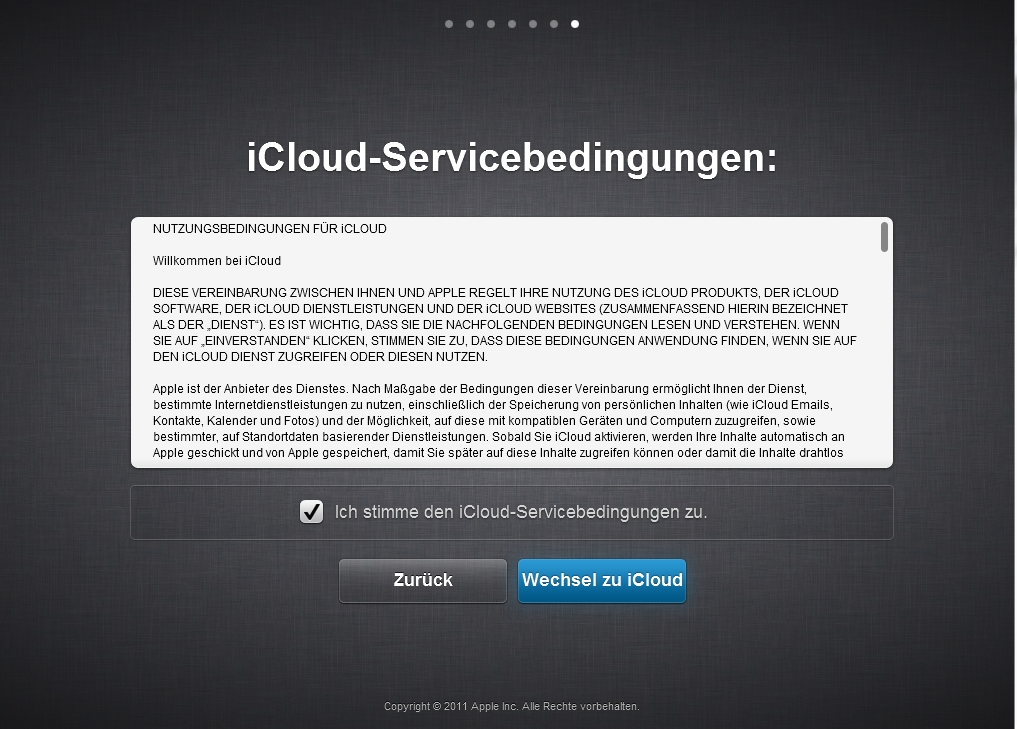
Task: Select the third step progress dot
Action: [x=491, y=24]
